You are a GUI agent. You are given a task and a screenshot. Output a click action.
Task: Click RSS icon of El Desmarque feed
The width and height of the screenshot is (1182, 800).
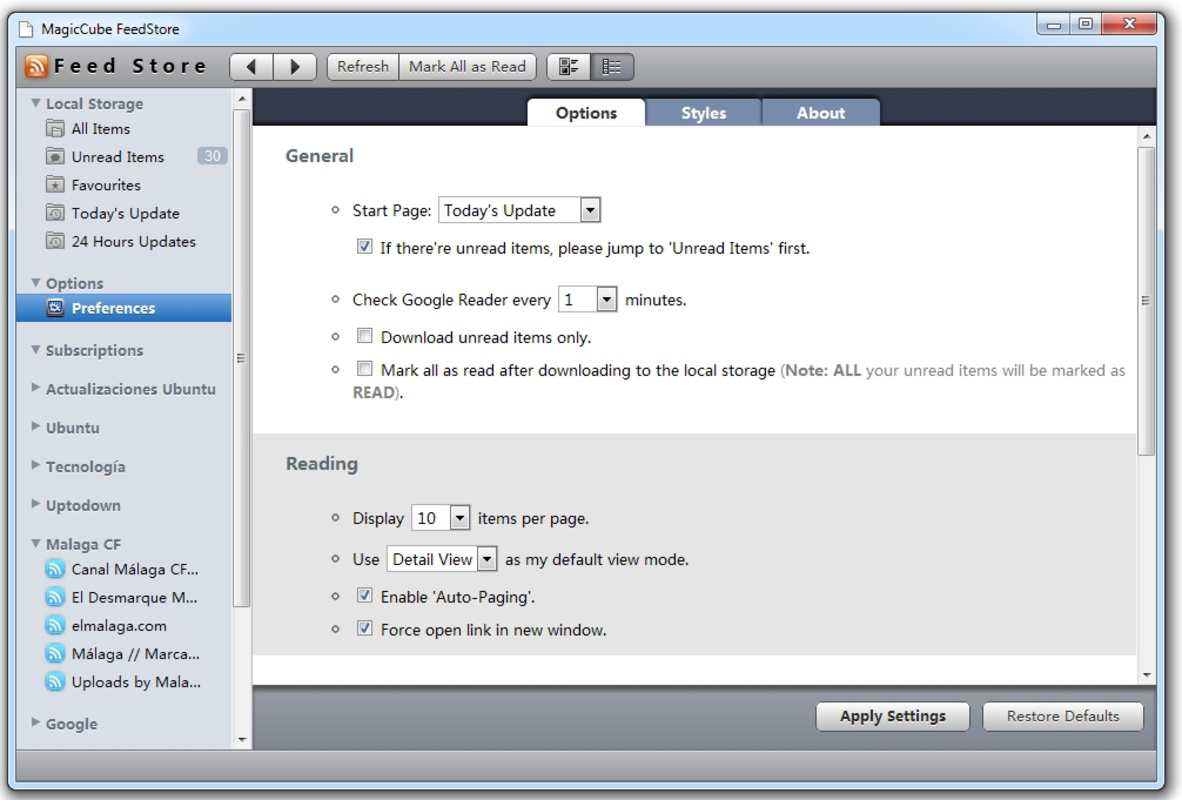coord(55,597)
